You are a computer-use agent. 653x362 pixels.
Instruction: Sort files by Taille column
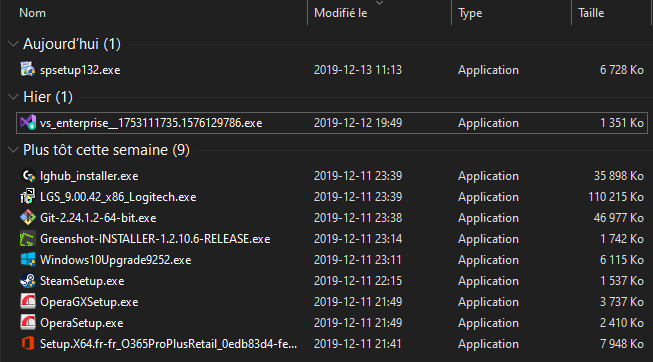point(591,13)
